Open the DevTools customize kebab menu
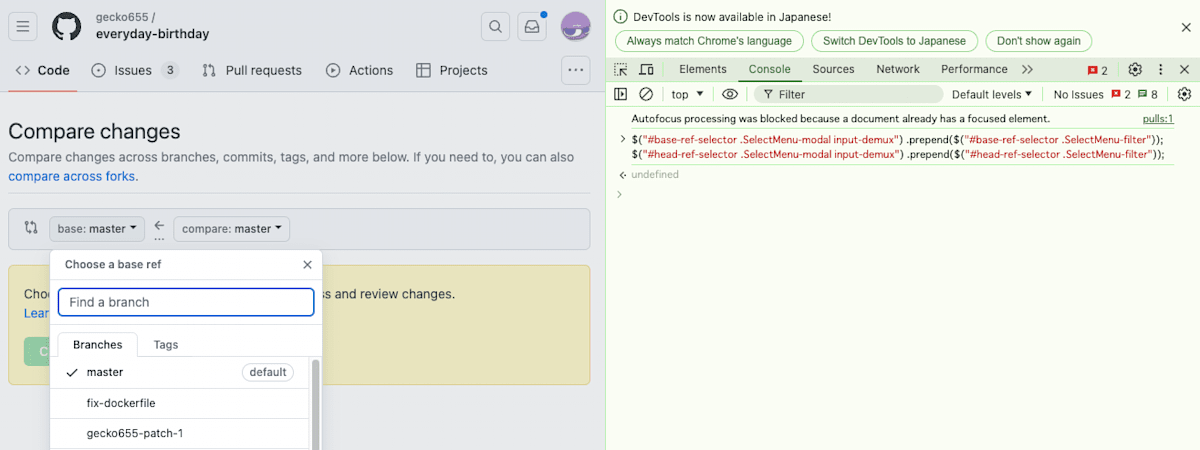Image resolution: width=1200 pixels, height=450 pixels. tap(1161, 69)
